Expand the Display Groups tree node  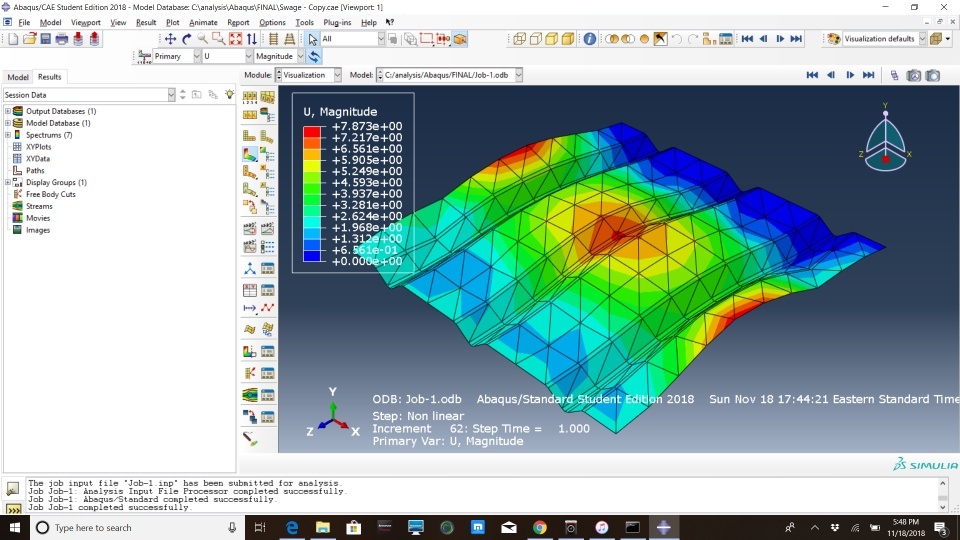tap(8, 182)
